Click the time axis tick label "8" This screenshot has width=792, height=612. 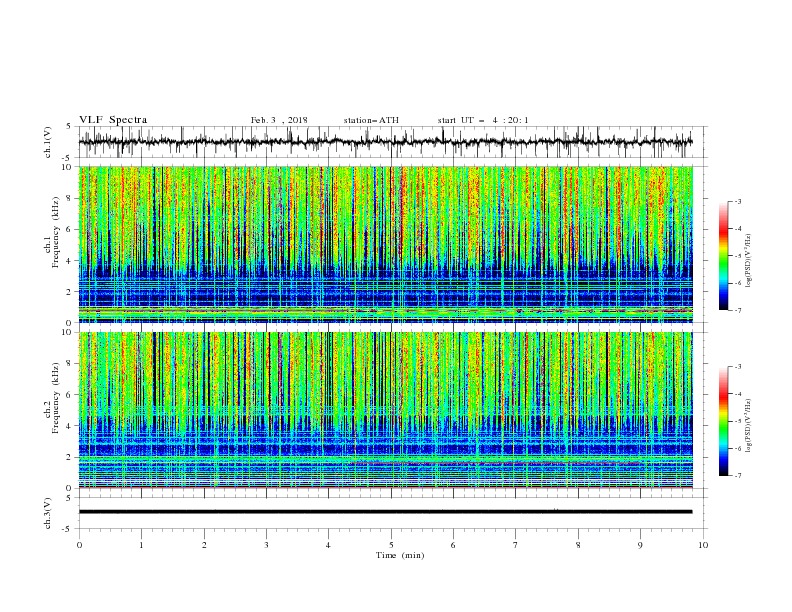click(x=578, y=545)
